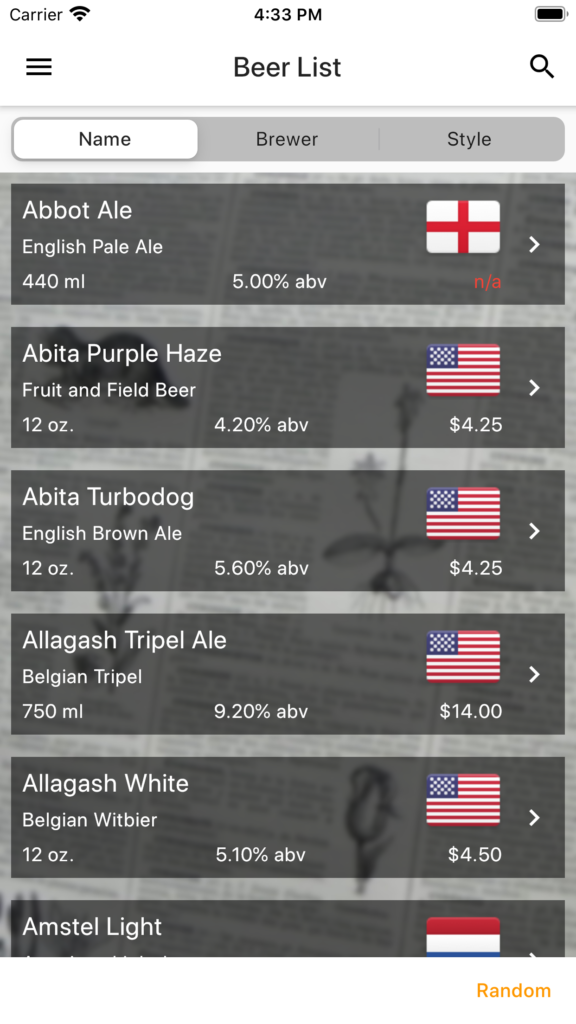The width and height of the screenshot is (576, 1024).
Task: Click the US flag on Allagash White
Action: 463,800
